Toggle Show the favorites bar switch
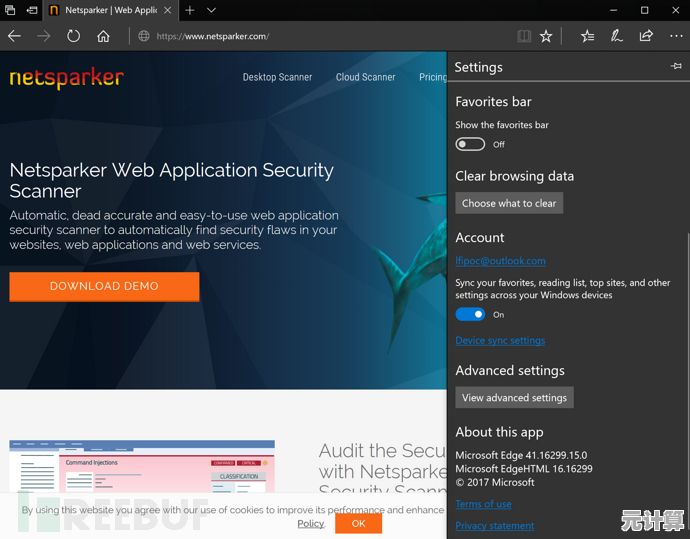690x539 pixels. pyautogui.click(x=470, y=144)
